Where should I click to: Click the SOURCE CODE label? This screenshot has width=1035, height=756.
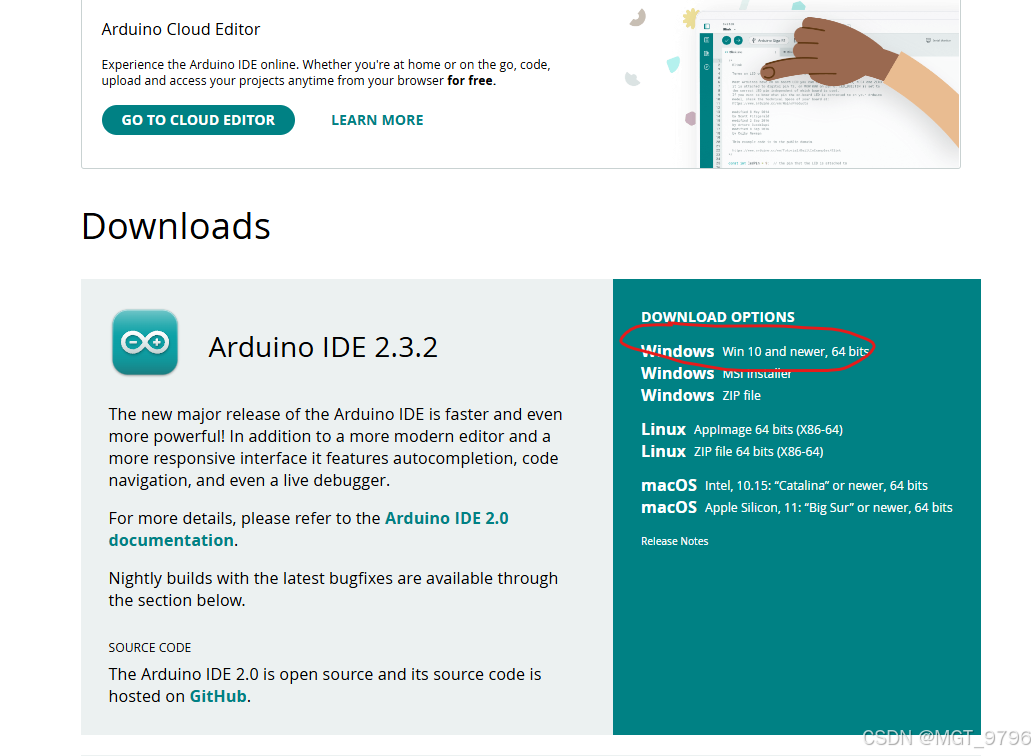pos(150,648)
